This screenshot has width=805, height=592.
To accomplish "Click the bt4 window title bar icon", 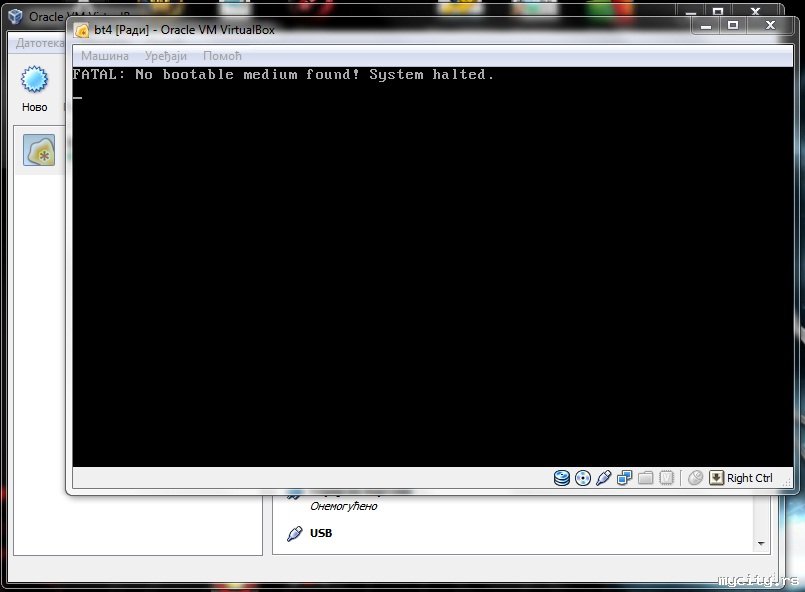I will tap(82, 30).
